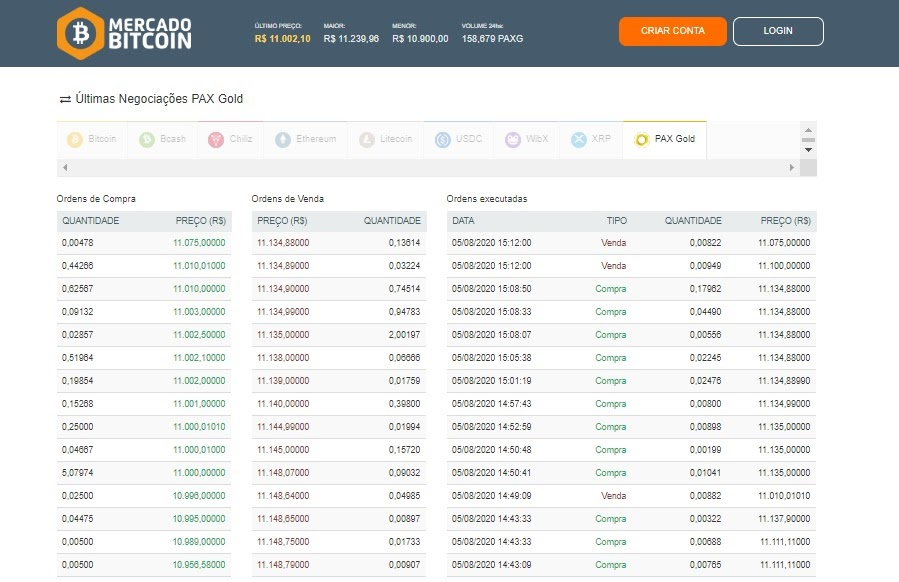Click executed order dated 05/08/2020 14:49:09
This screenshot has height=582, width=899.
(631, 496)
